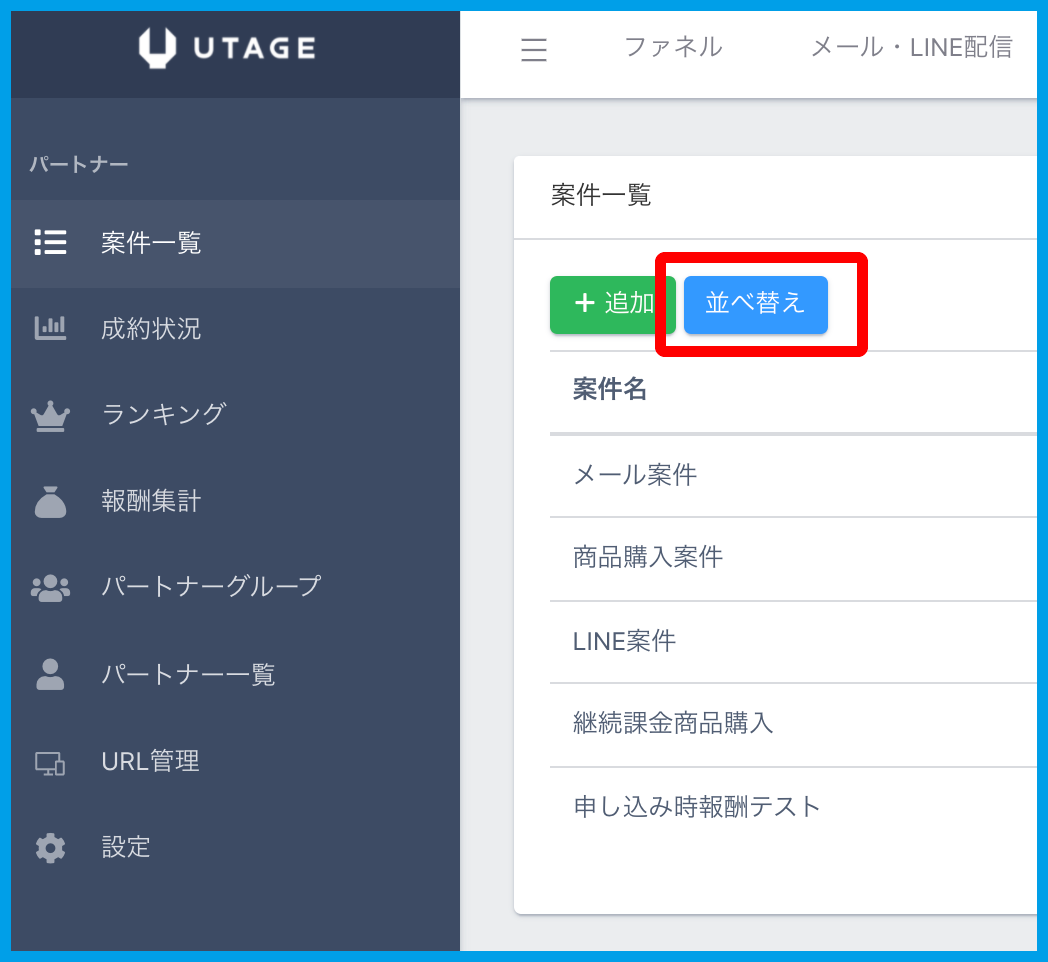The image size is (1048, 962).
Task: Click the list icon beside 案件一覧
Action: coord(50,243)
